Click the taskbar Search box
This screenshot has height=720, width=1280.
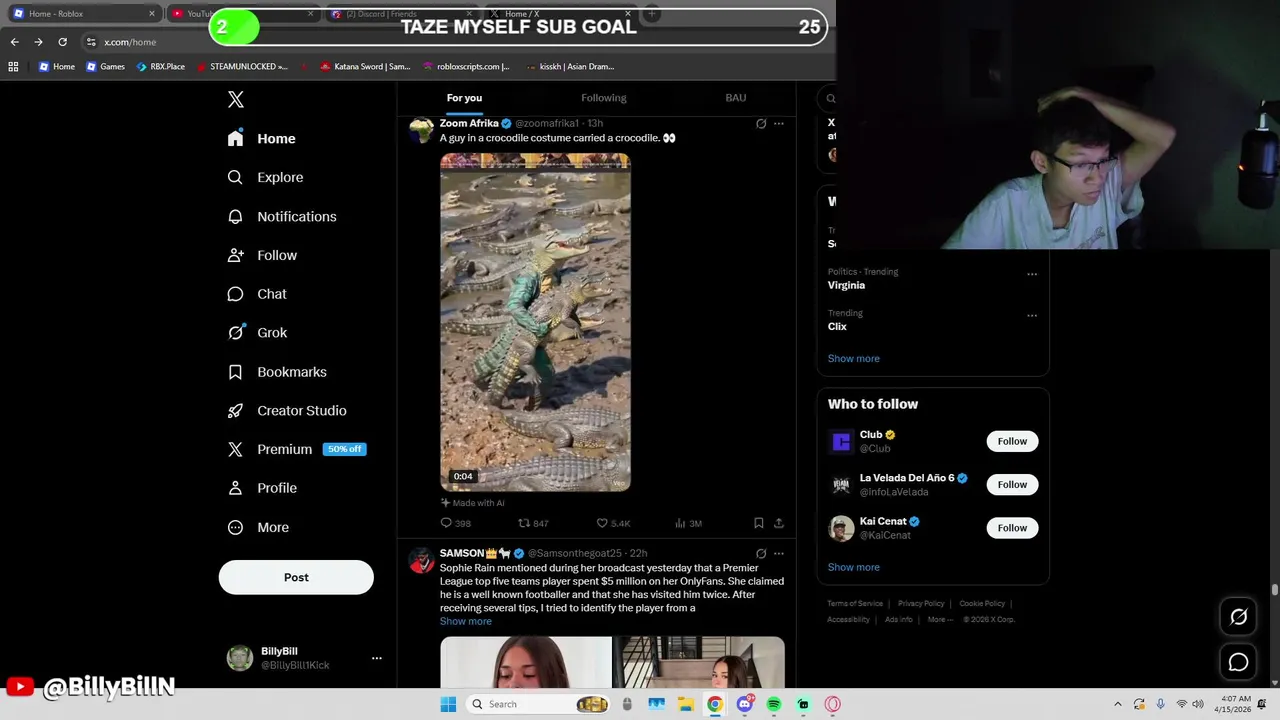pos(538,704)
